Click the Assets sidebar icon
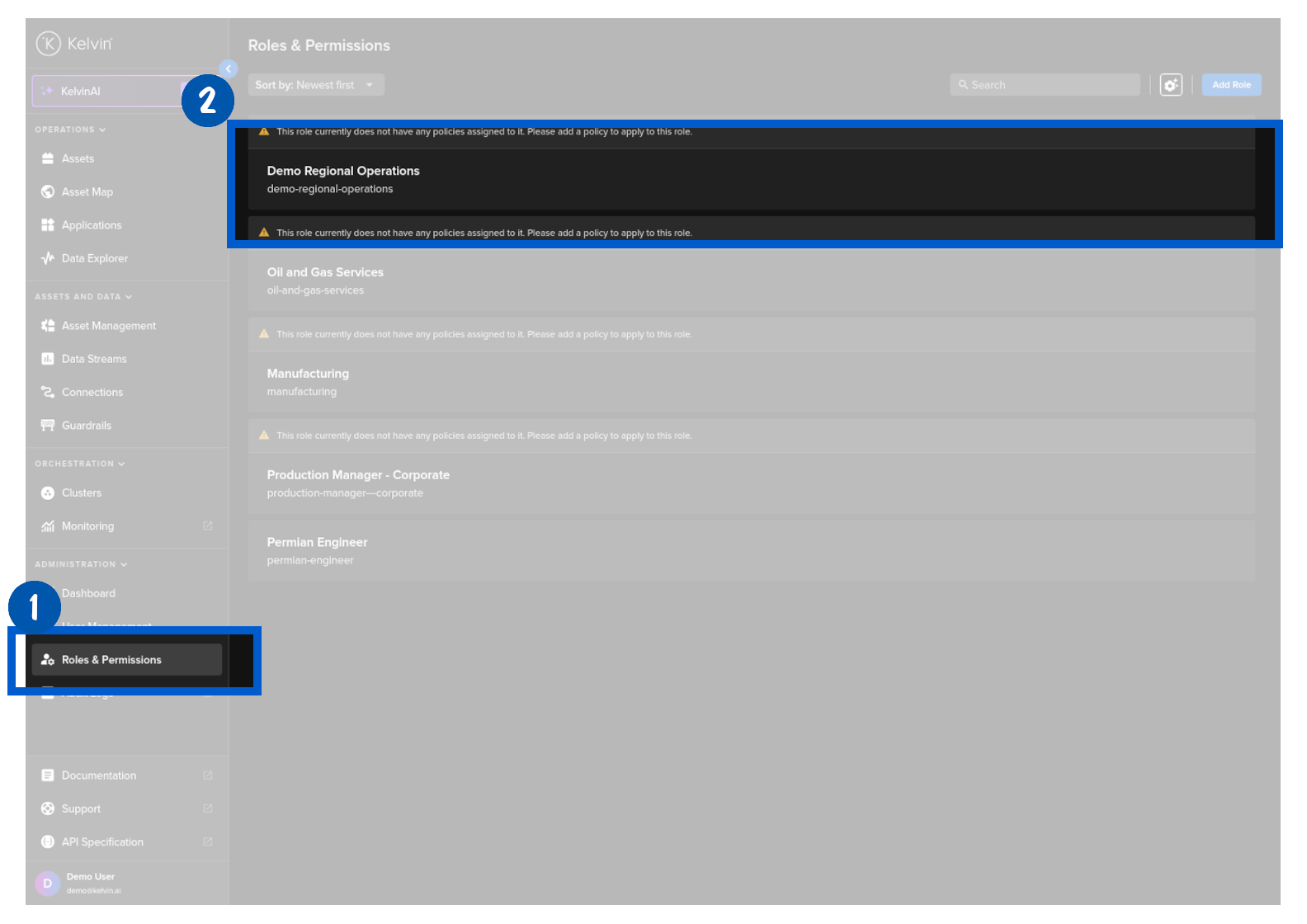Image resolution: width=1307 pixels, height=924 pixels. [x=48, y=158]
